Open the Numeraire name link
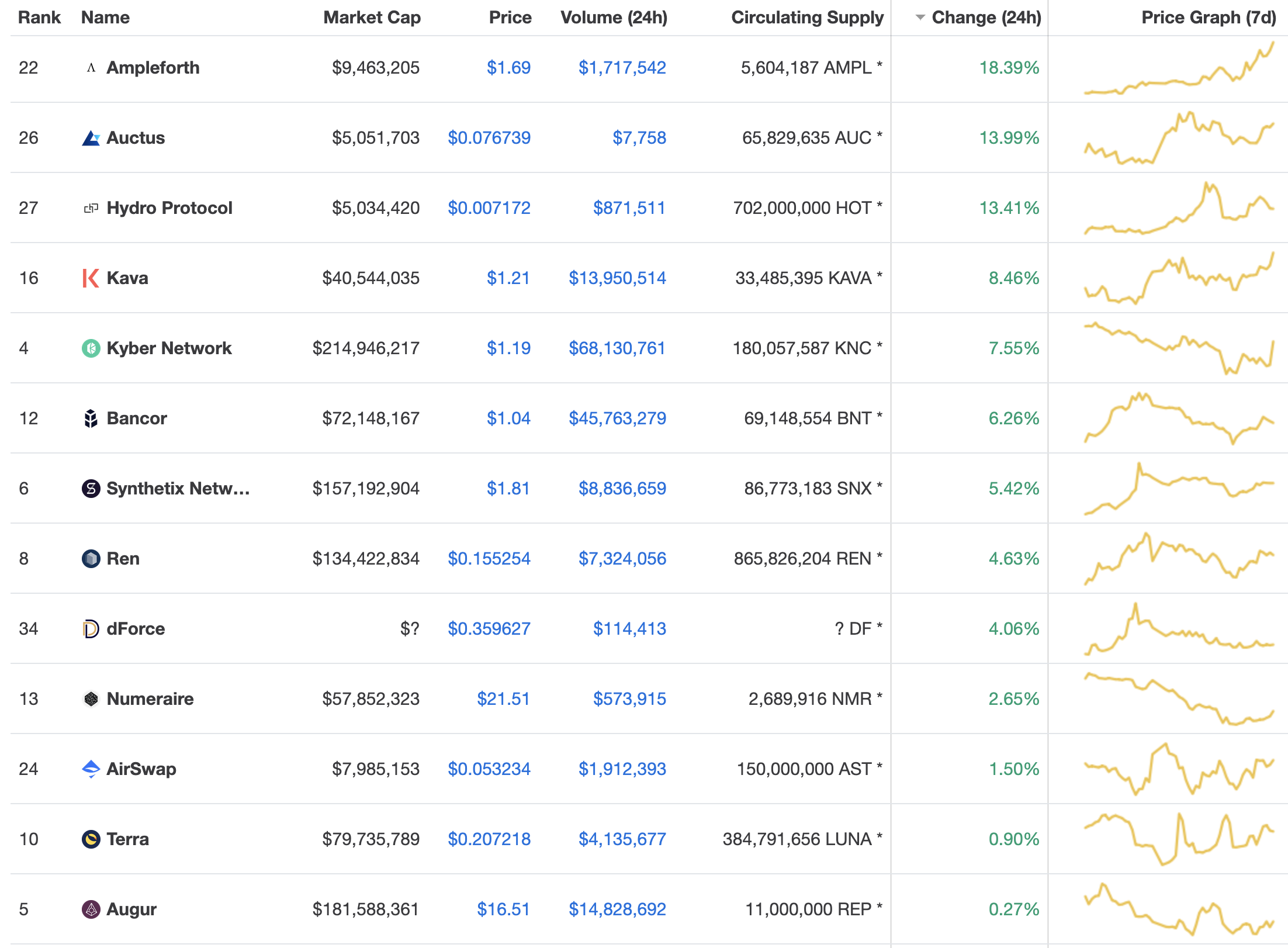Viewport: 1288px width, 948px height. 150,699
